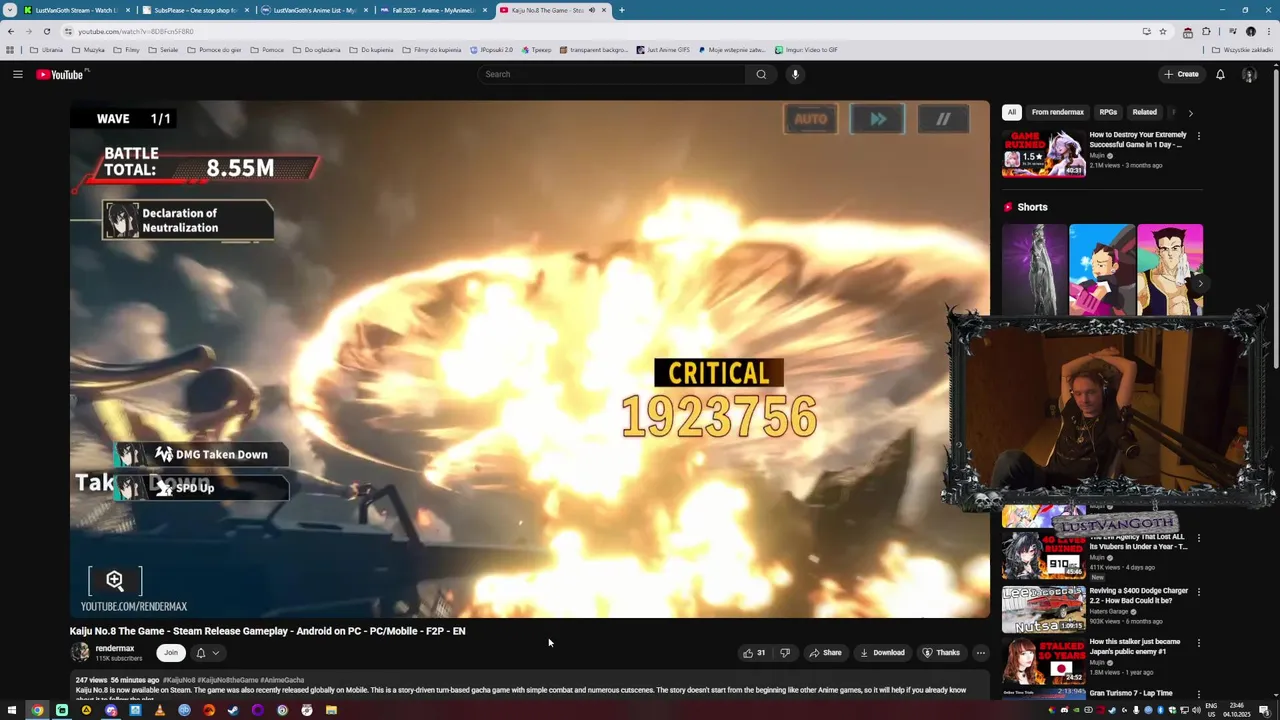Open 'How to Destroy Your Extremely Successful Game' thumbnail
The image size is (1280, 720).
pos(1044,153)
